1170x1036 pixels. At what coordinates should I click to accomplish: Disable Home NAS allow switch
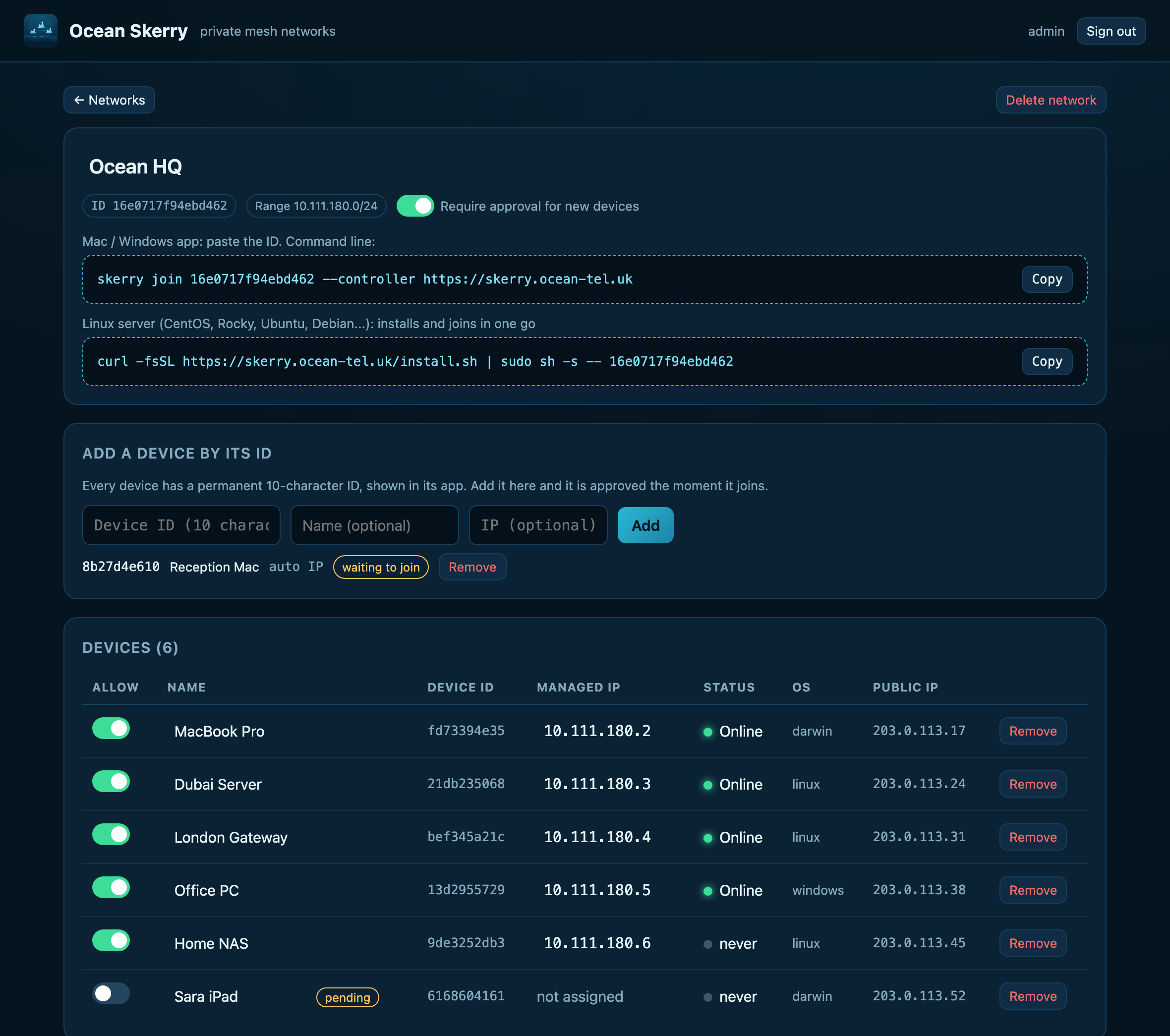pos(111,940)
